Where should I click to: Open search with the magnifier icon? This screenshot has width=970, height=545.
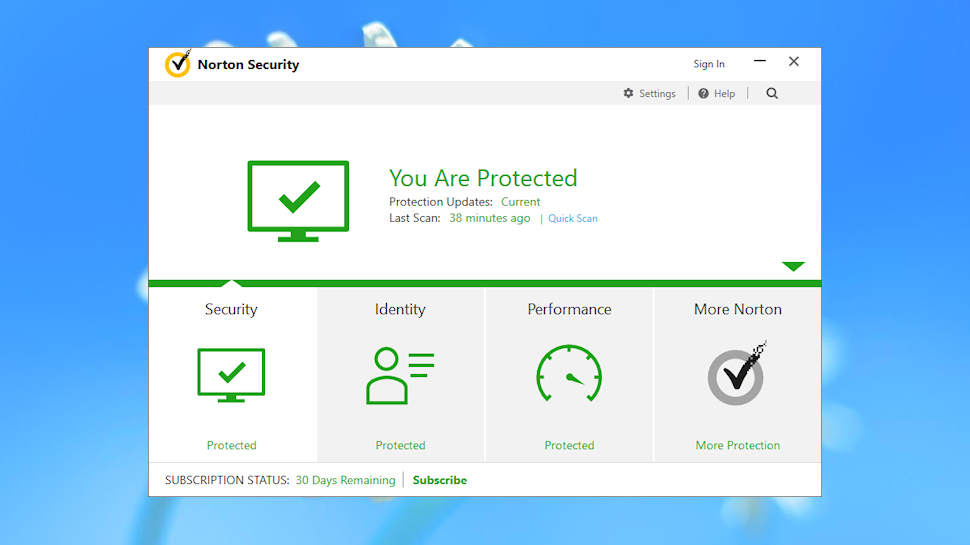(772, 93)
